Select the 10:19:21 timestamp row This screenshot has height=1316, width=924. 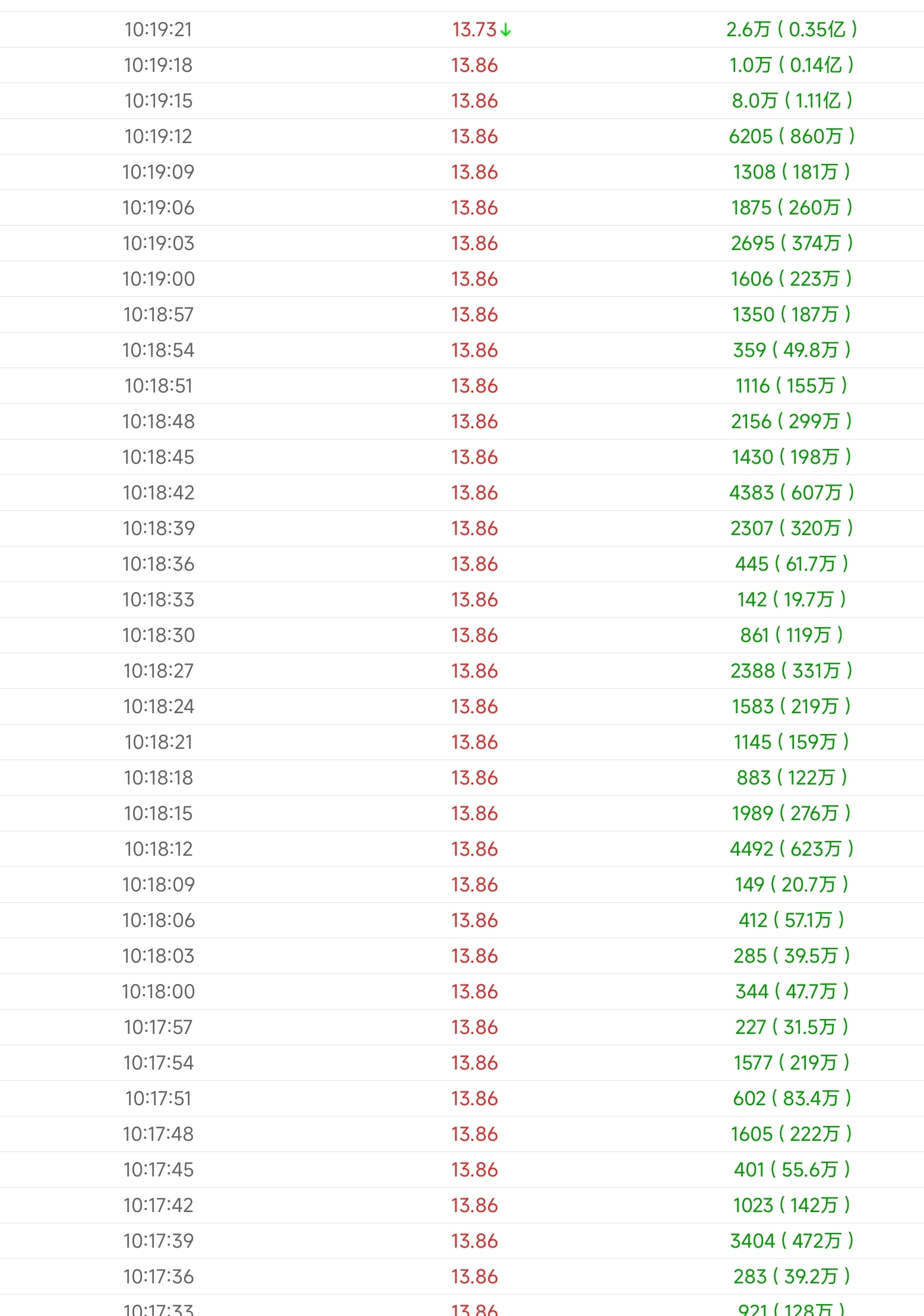[158, 30]
